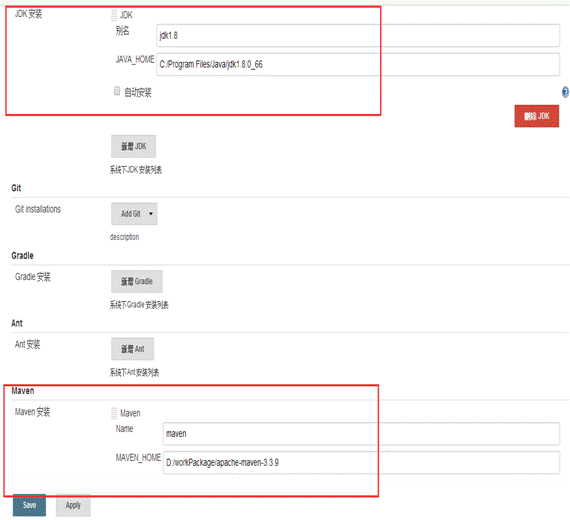Save the tool configuration

click(x=29, y=505)
